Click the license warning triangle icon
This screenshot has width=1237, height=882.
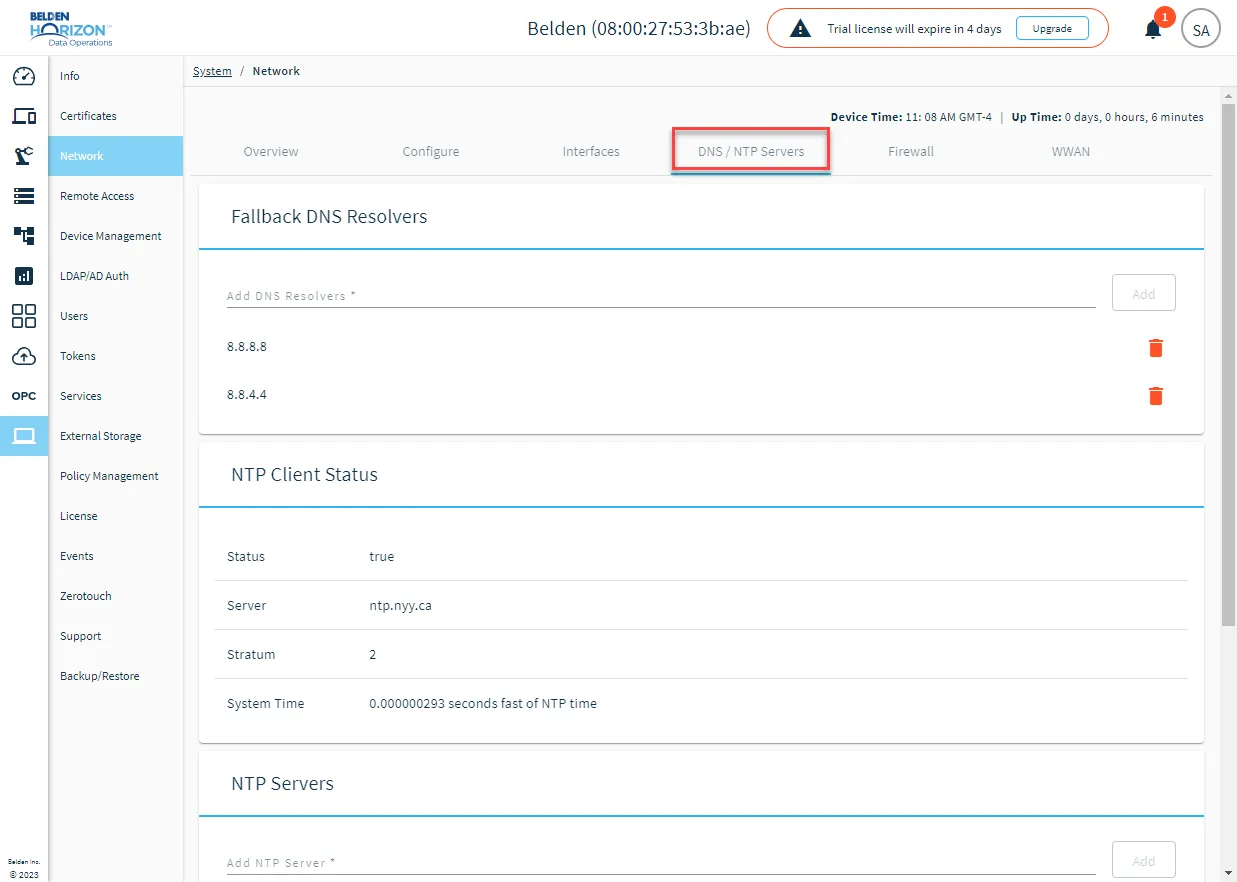pyautogui.click(x=800, y=29)
